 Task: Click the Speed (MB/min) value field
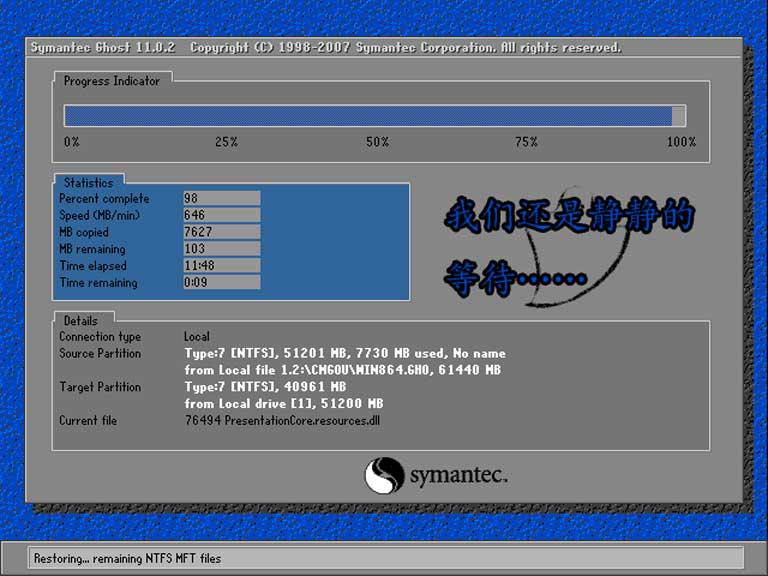point(221,216)
